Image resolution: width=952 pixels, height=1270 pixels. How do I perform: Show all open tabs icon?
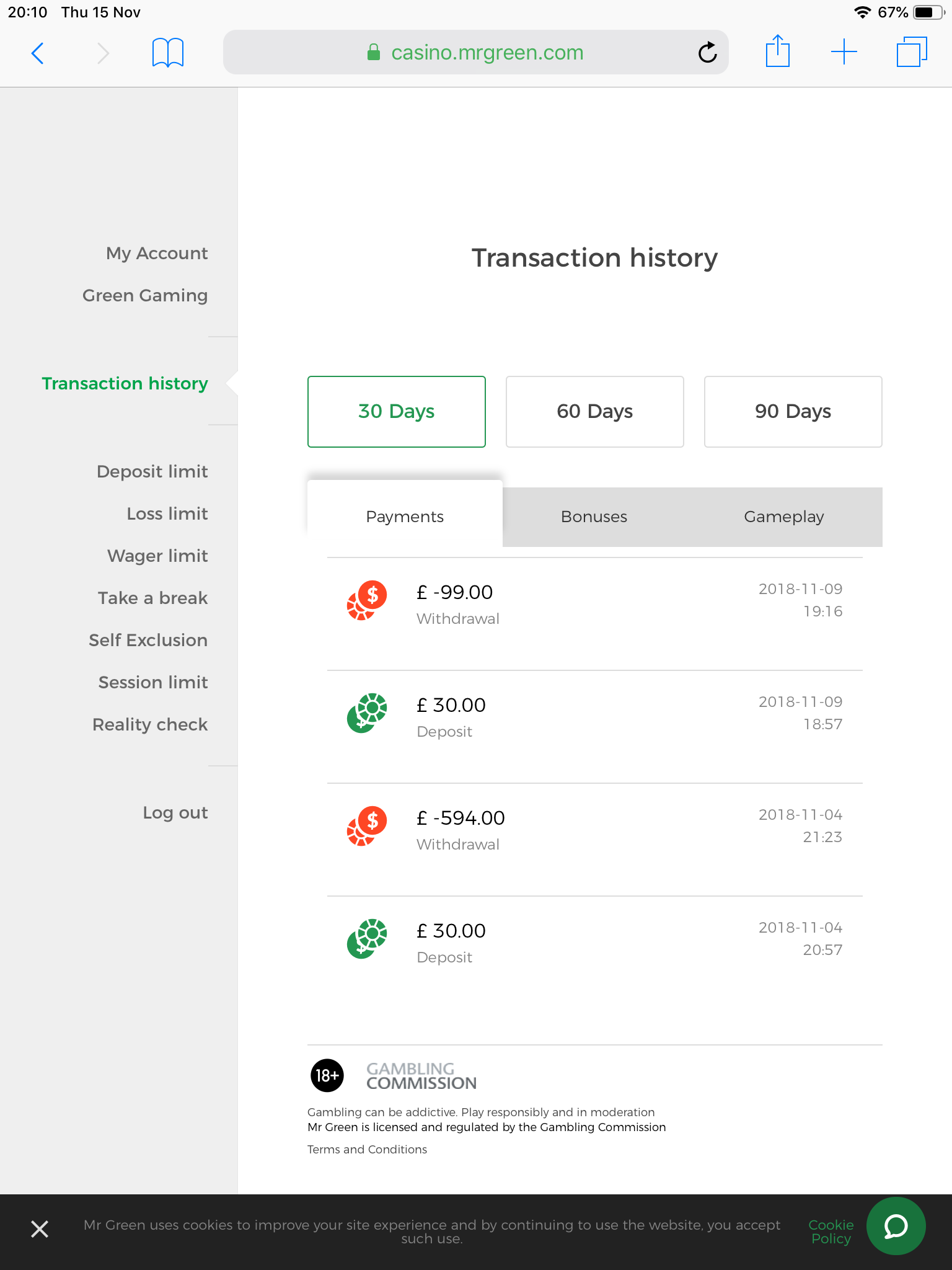pos(911,52)
